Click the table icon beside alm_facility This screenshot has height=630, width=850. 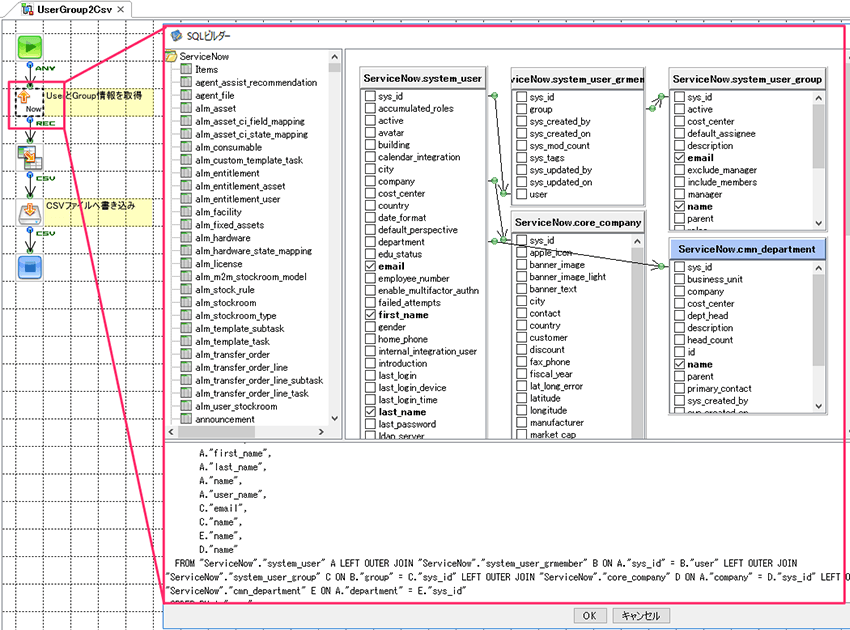pyautogui.click(x=186, y=212)
